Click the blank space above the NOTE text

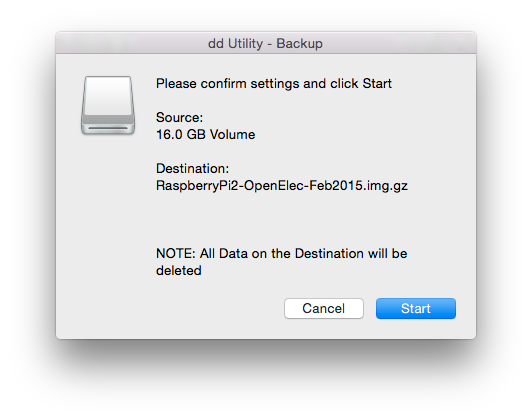282,221
